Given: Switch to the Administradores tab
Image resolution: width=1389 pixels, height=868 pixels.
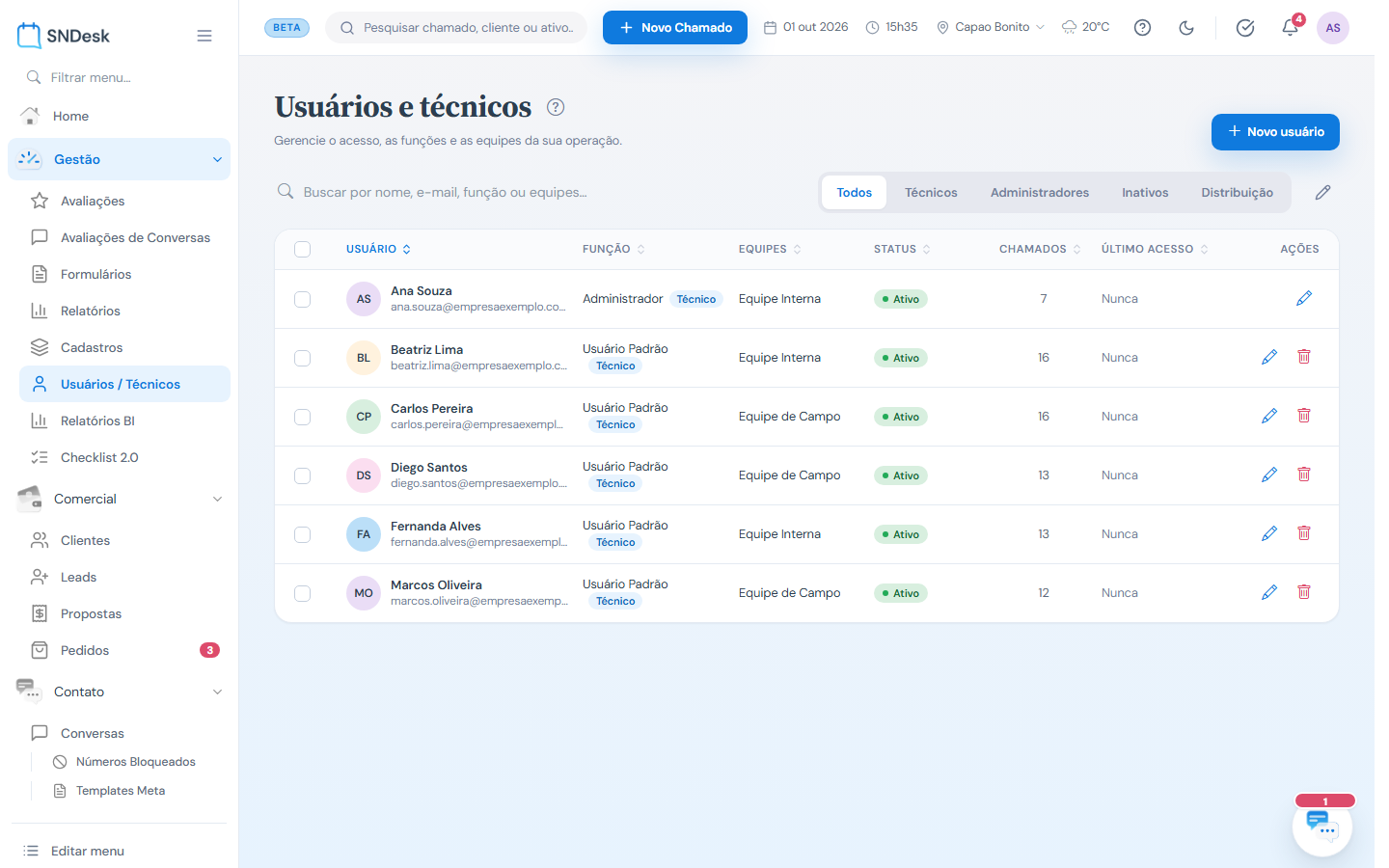Looking at the screenshot, I should (1040, 193).
